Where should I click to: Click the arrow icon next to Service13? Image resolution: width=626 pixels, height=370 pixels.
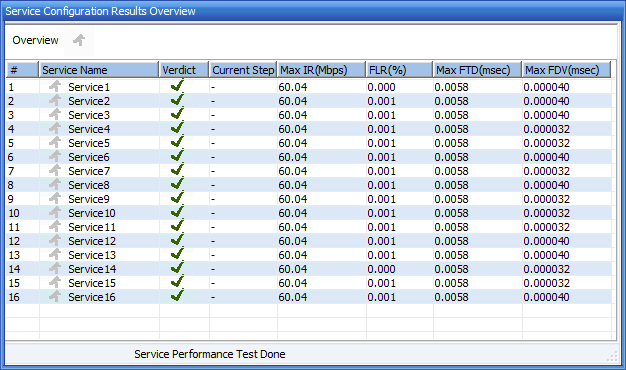(x=55, y=254)
